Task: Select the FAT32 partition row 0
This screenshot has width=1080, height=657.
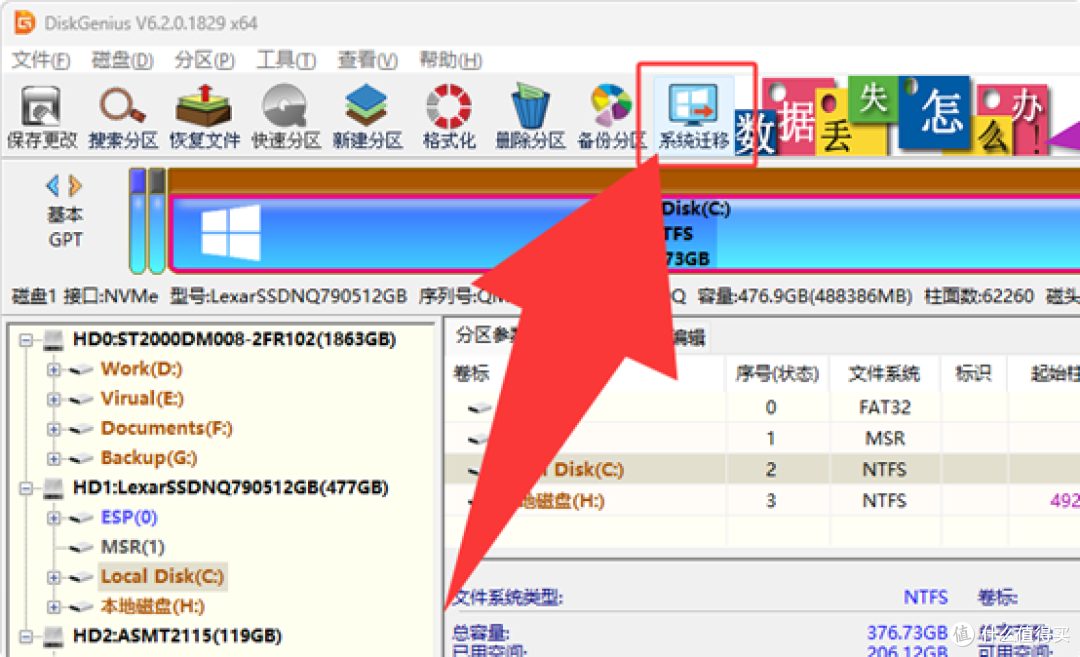Action: [762, 408]
